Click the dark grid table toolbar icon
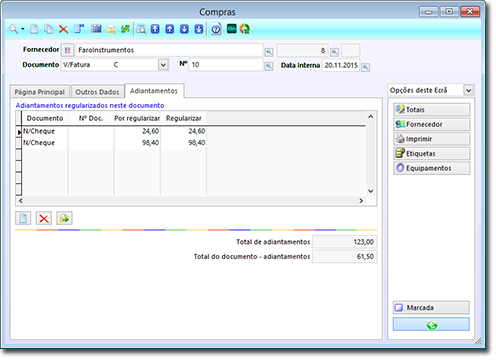Viewport: 496px width, 361px height. pos(96,29)
